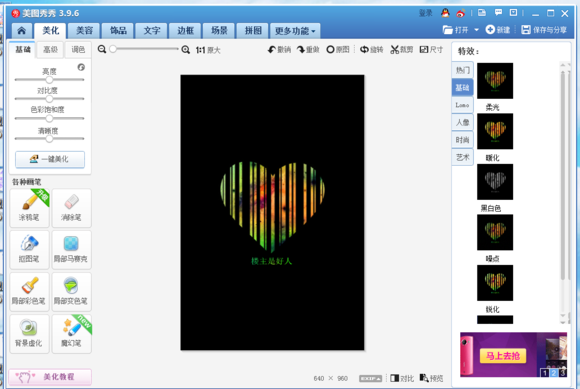
Task: Go to the home tab icon
Action: 21,30
